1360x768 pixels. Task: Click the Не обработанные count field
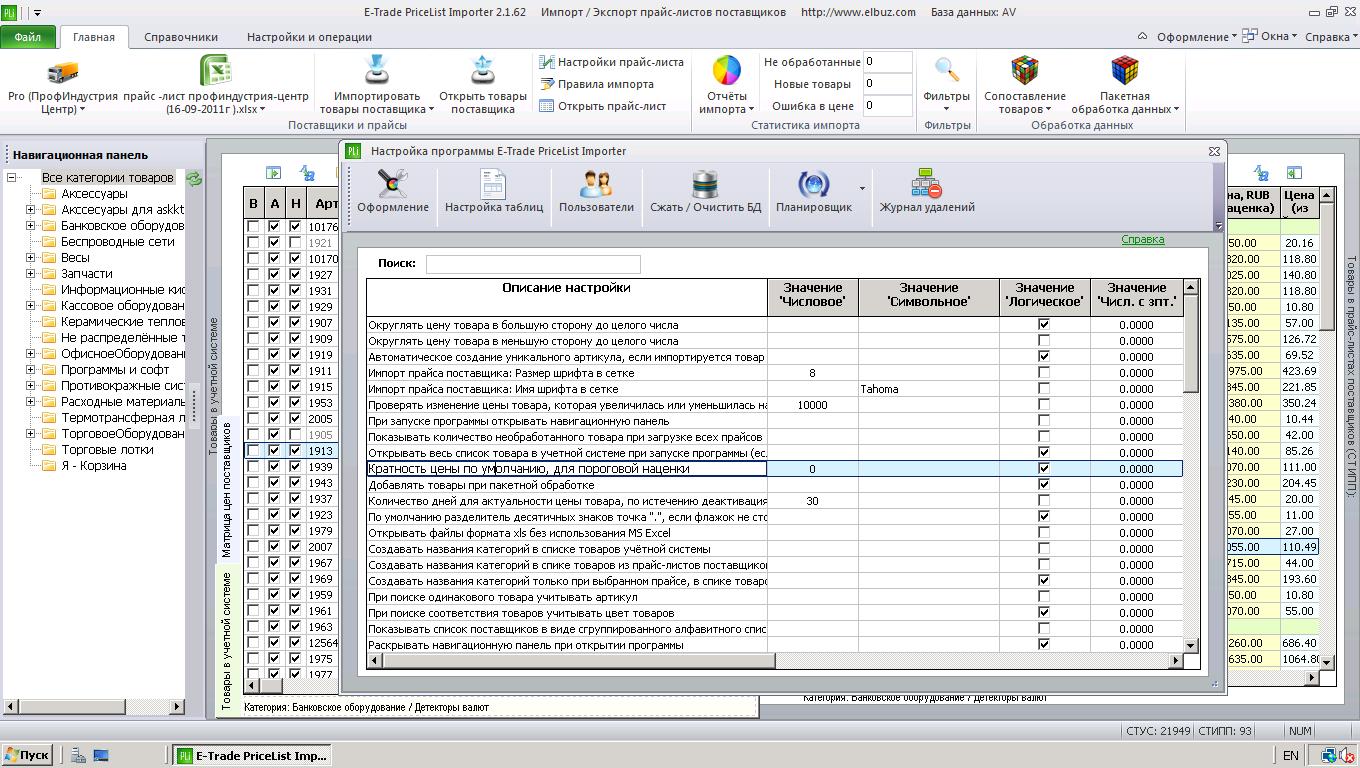coord(887,62)
